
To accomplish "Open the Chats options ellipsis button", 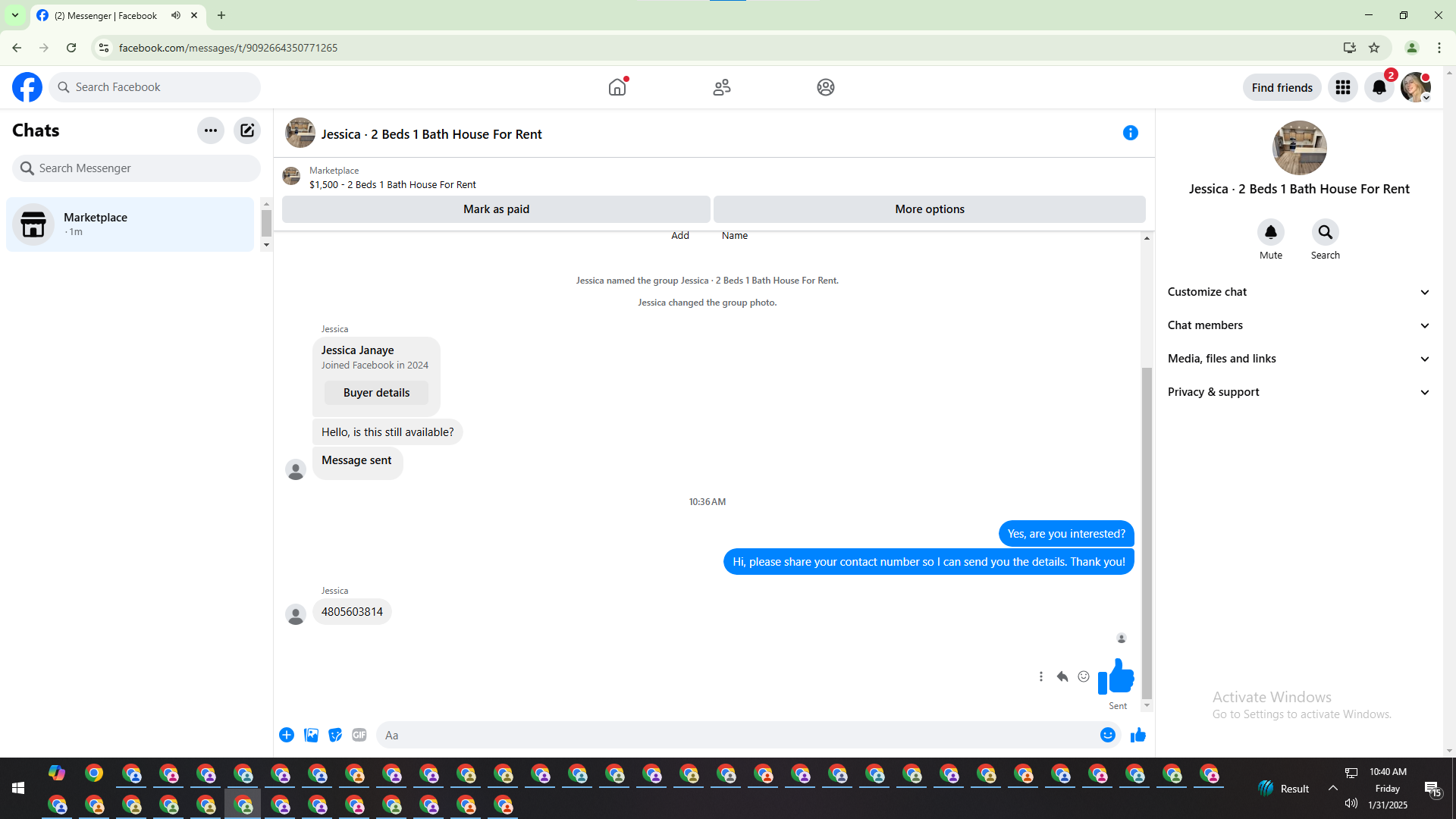I will pyautogui.click(x=211, y=130).
